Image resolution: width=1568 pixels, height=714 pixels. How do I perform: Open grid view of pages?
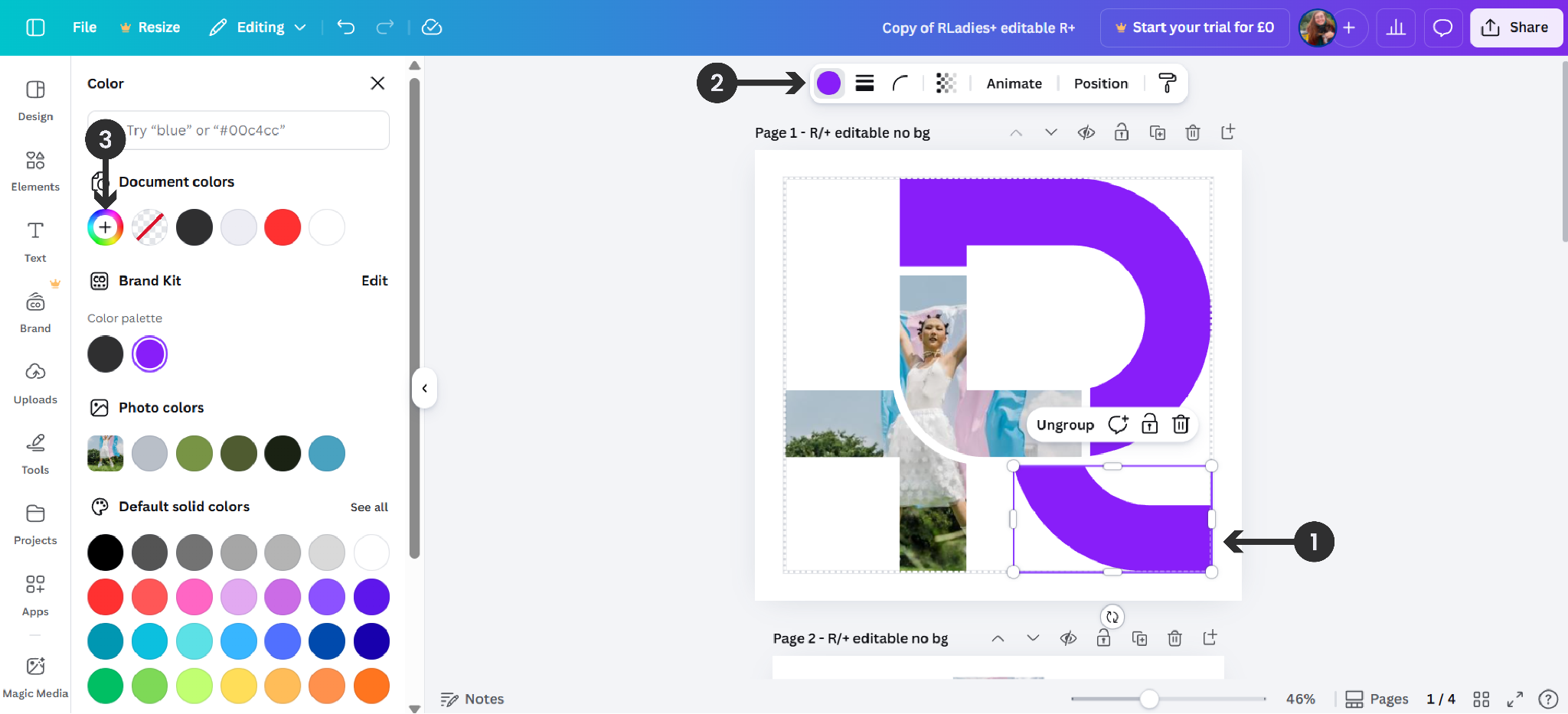click(x=1481, y=699)
